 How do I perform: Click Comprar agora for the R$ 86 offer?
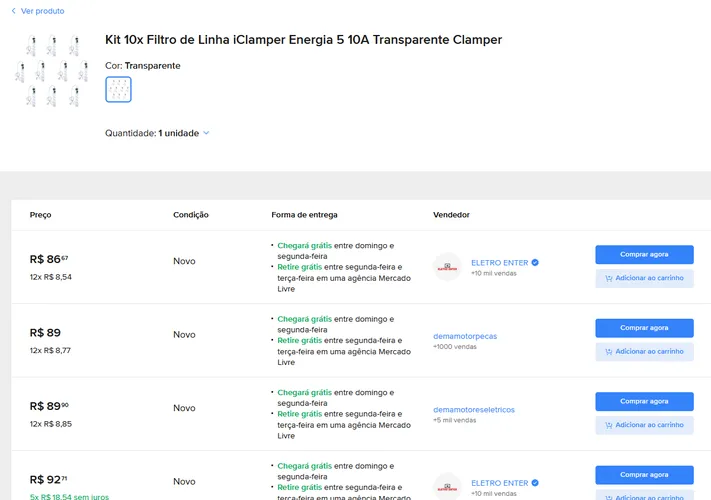pos(644,255)
